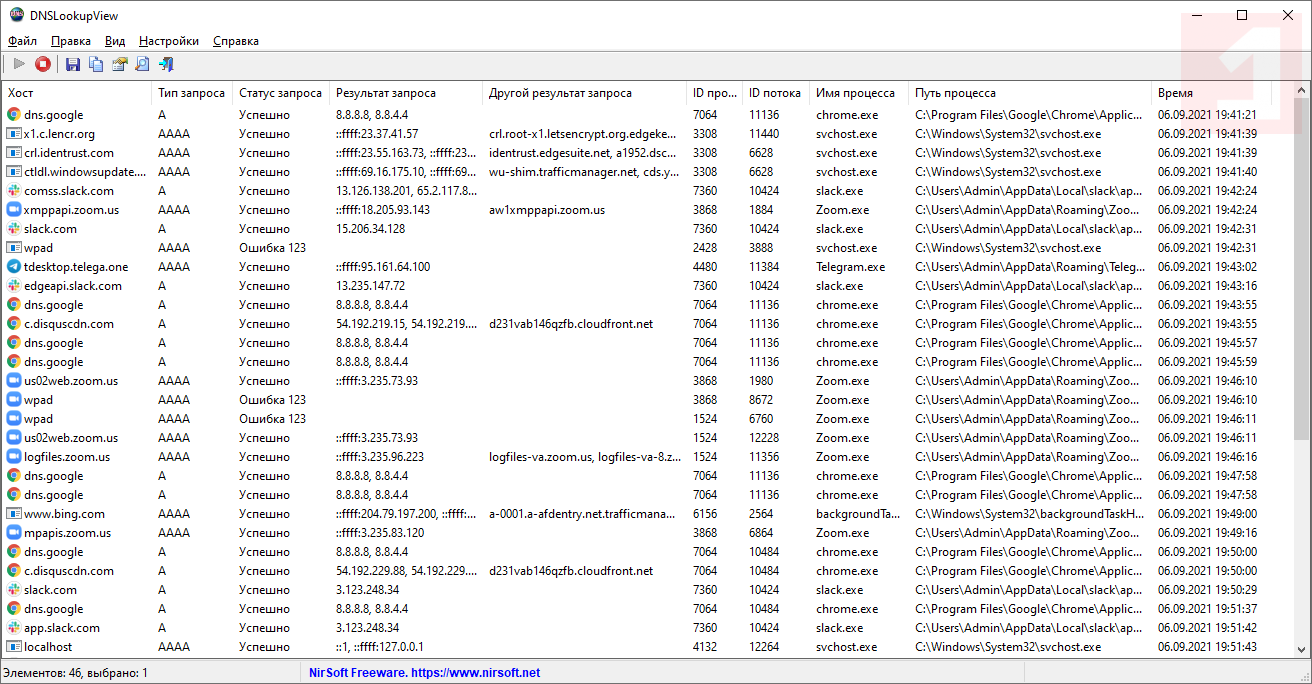Click the window icon beside www.bing.com
1312x684 pixels.
coord(14,514)
